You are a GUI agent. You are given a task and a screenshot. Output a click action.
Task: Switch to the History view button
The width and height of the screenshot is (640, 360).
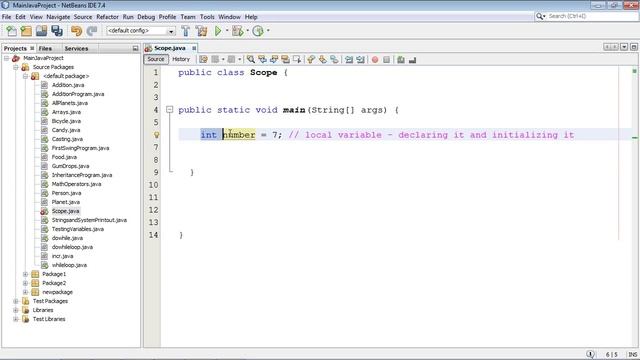click(x=181, y=60)
